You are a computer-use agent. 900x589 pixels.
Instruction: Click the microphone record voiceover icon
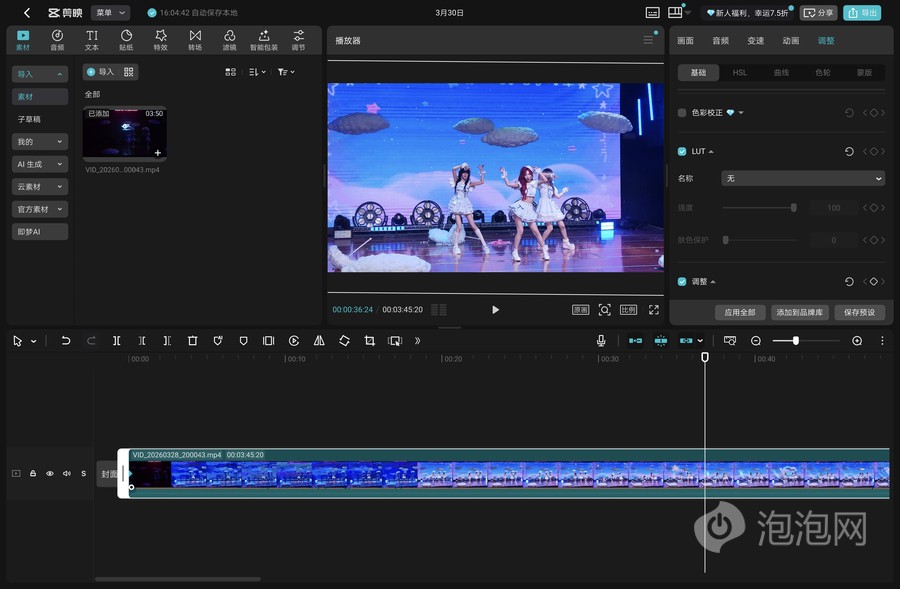(601, 341)
